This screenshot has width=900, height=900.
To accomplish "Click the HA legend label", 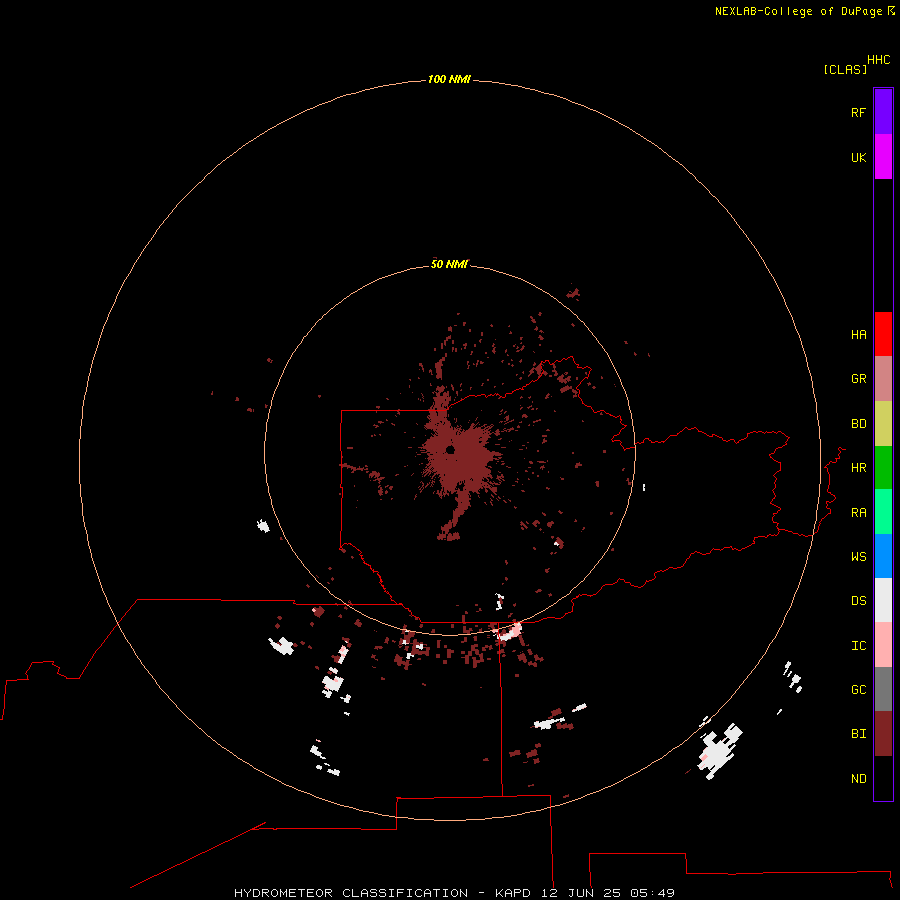I will [858, 334].
